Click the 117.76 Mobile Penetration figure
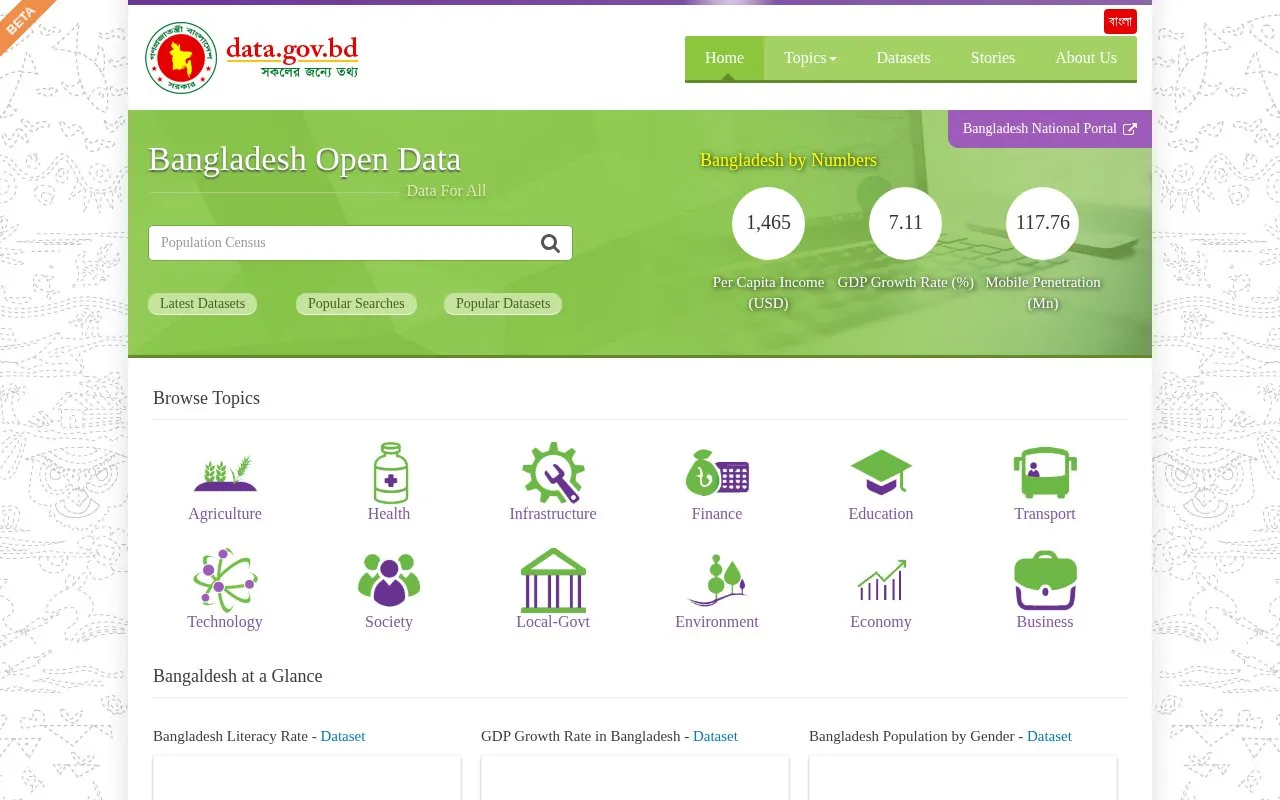The height and width of the screenshot is (800, 1280). click(x=1043, y=223)
